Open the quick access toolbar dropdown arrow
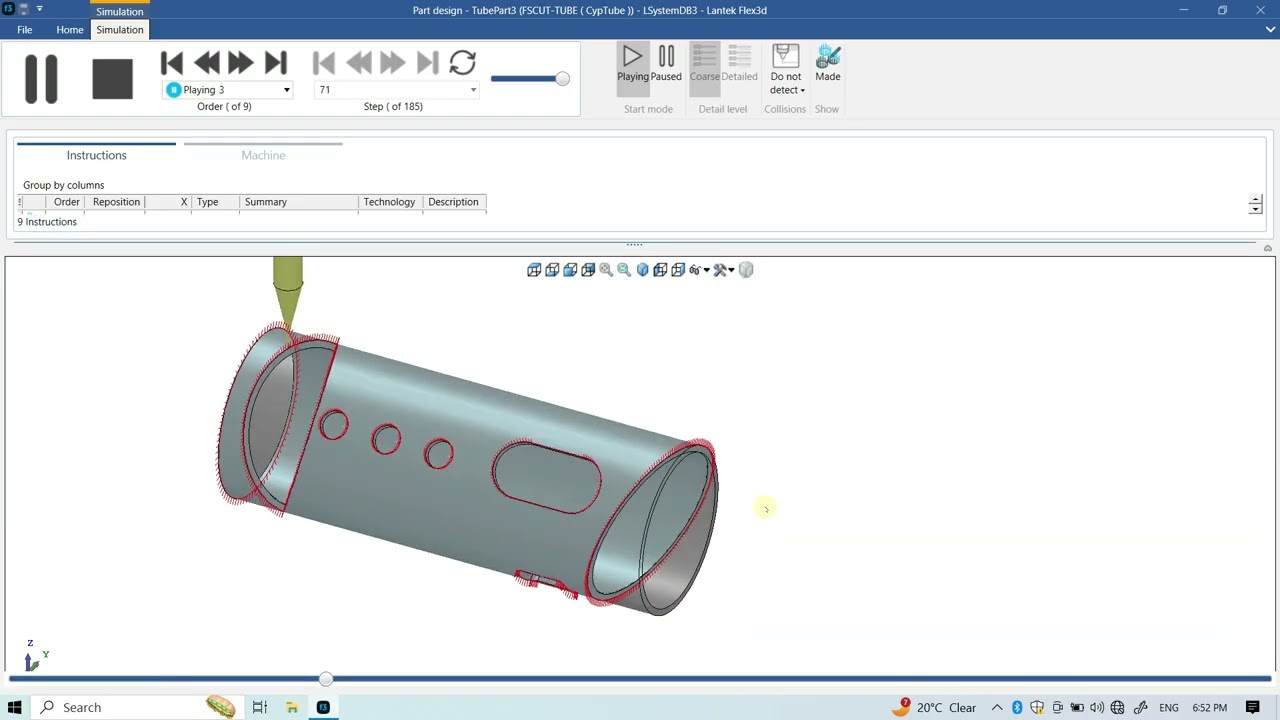The width and height of the screenshot is (1280, 720). point(40,9)
